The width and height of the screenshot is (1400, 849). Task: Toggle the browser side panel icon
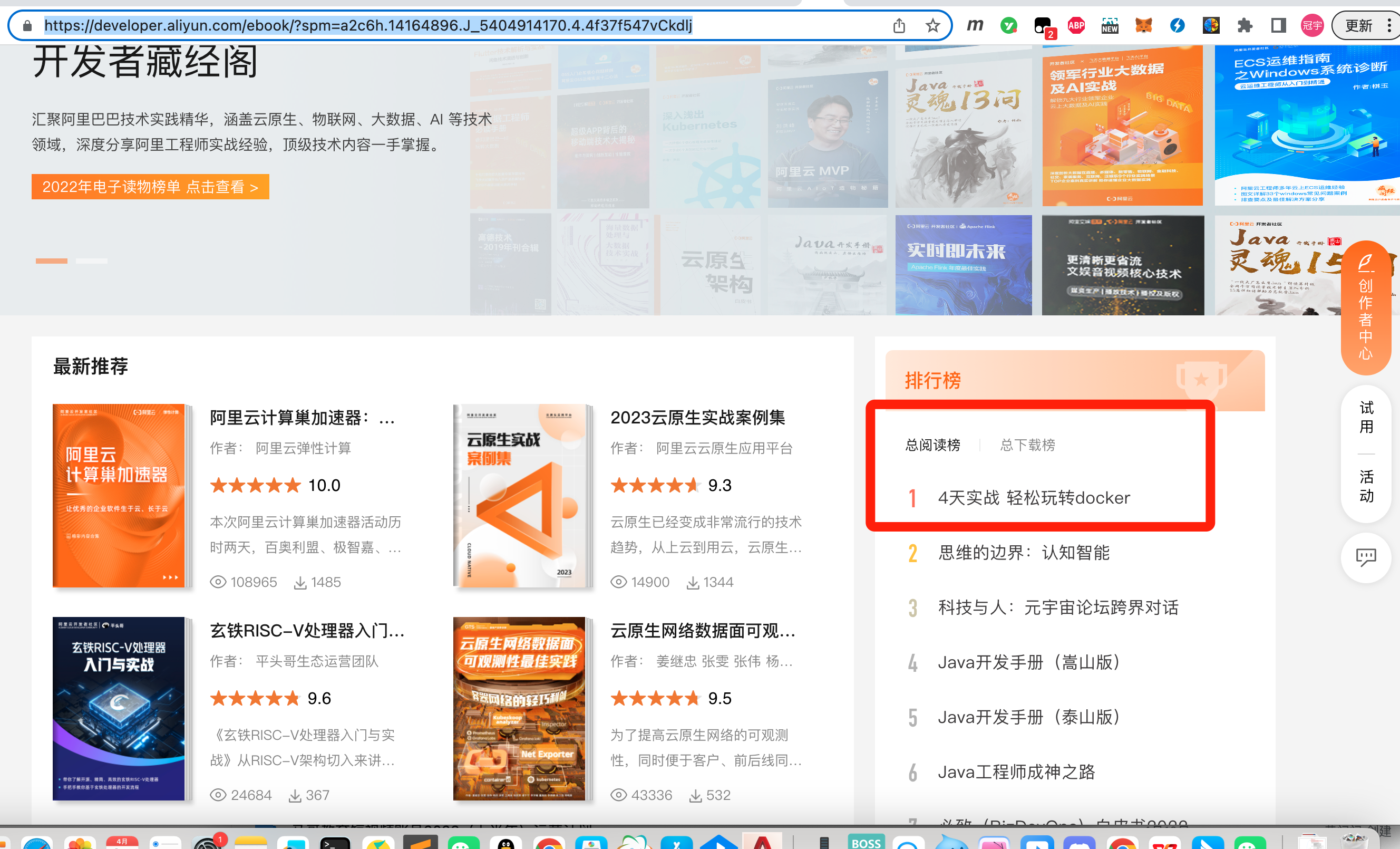point(1278,25)
